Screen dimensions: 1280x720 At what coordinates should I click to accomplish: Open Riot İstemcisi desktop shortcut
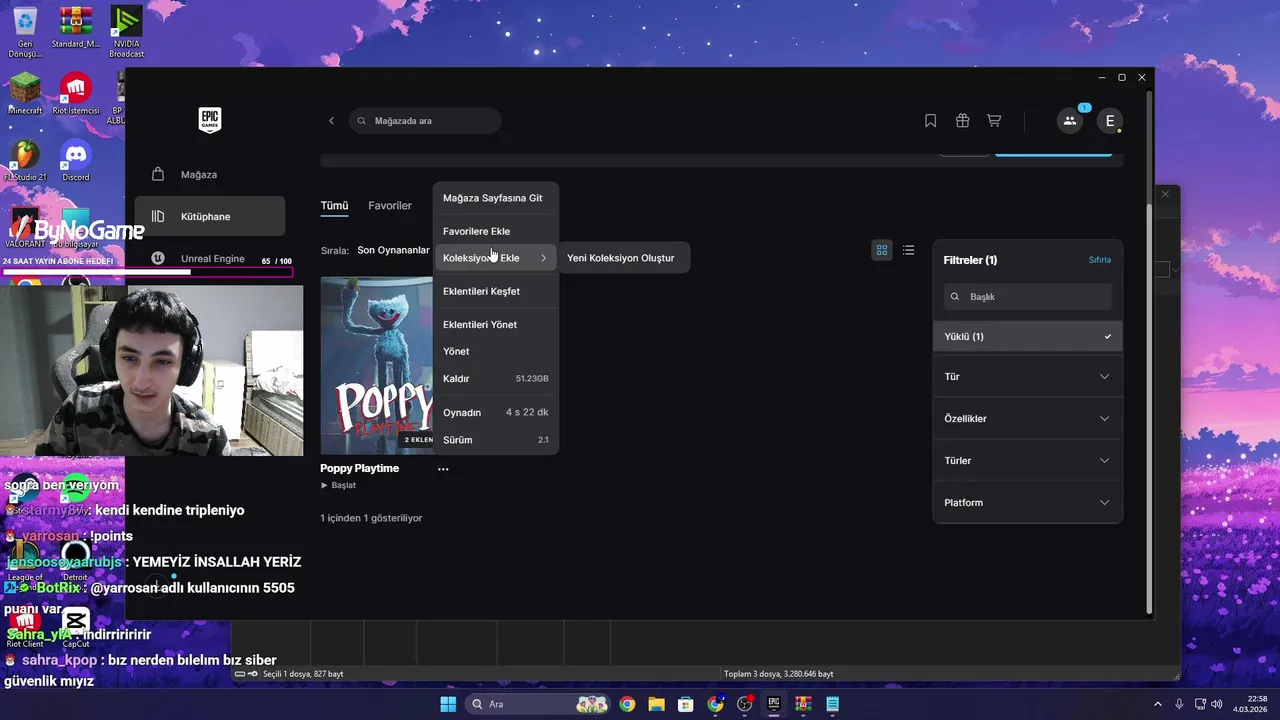click(x=76, y=95)
